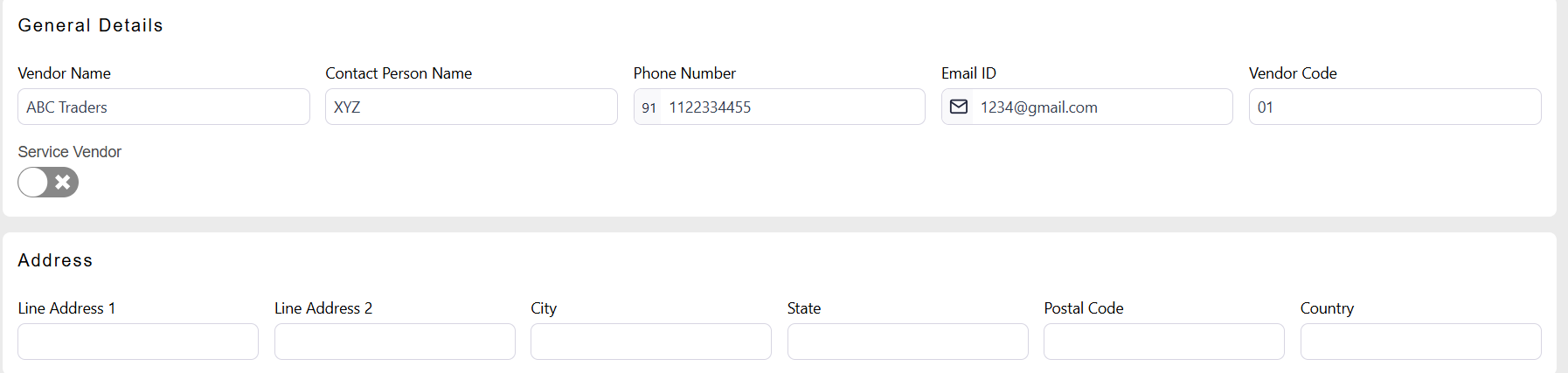
Task: Focus the email field showing 1234@gmail.com
Action: tap(1101, 107)
